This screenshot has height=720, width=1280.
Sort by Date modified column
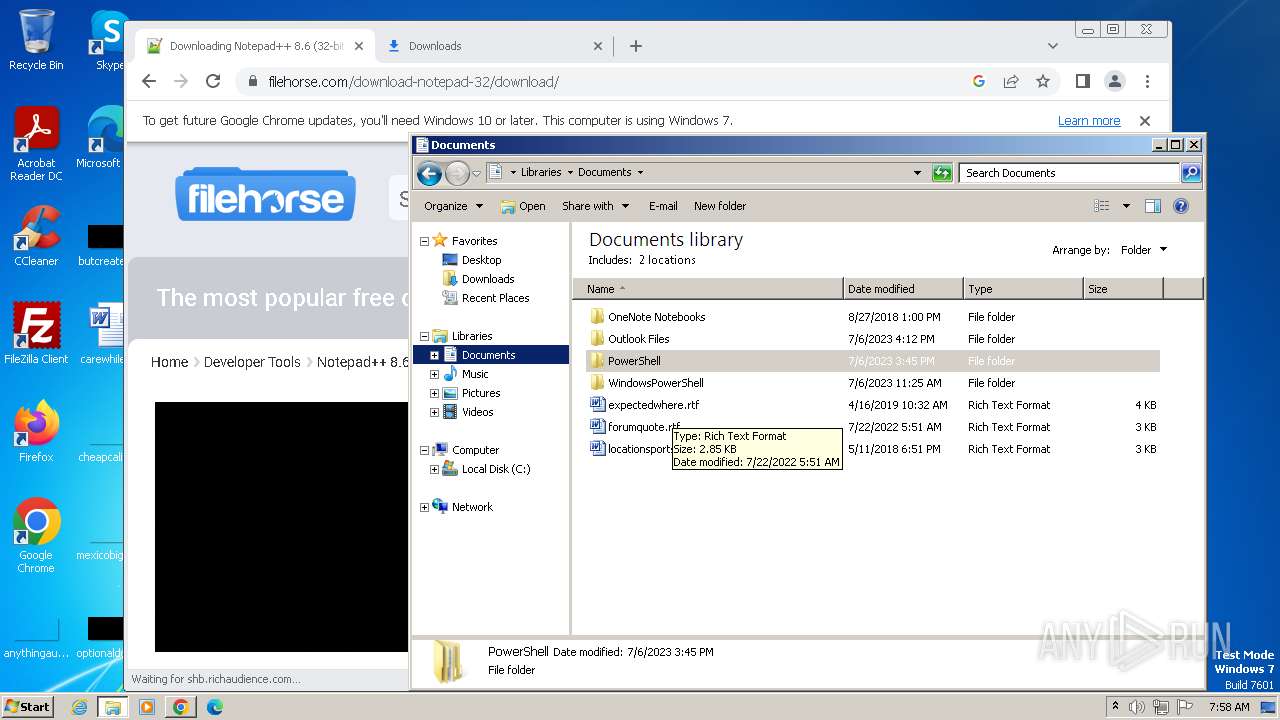click(903, 289)
